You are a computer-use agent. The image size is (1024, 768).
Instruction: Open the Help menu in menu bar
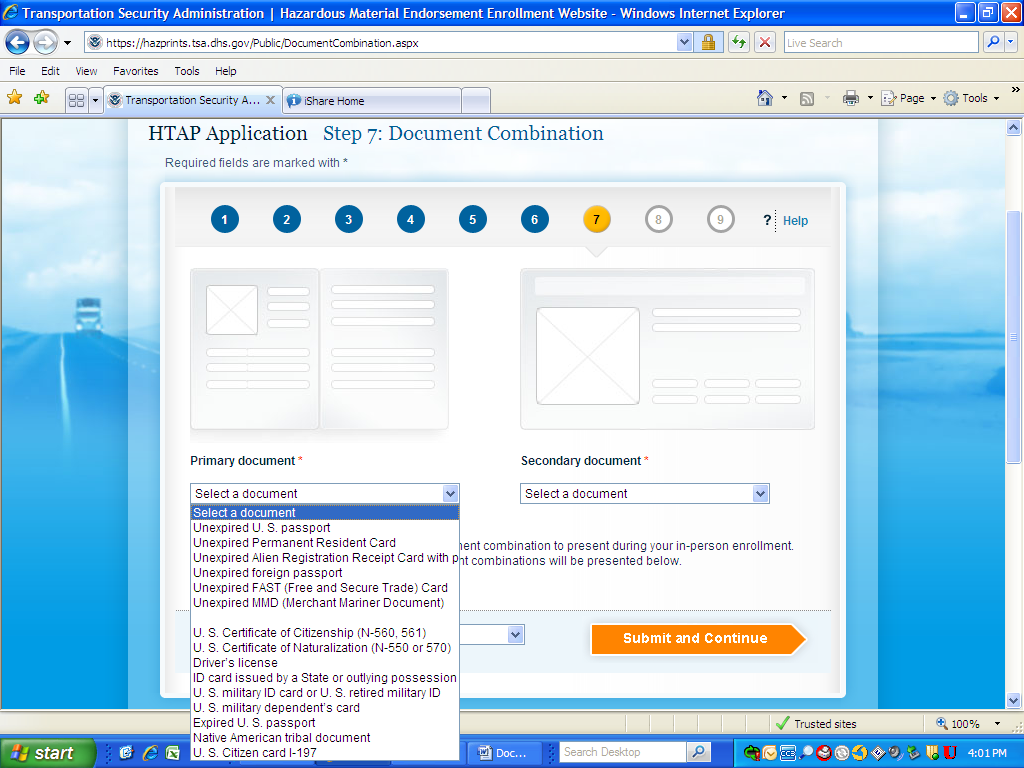click(x=226, y=71)
